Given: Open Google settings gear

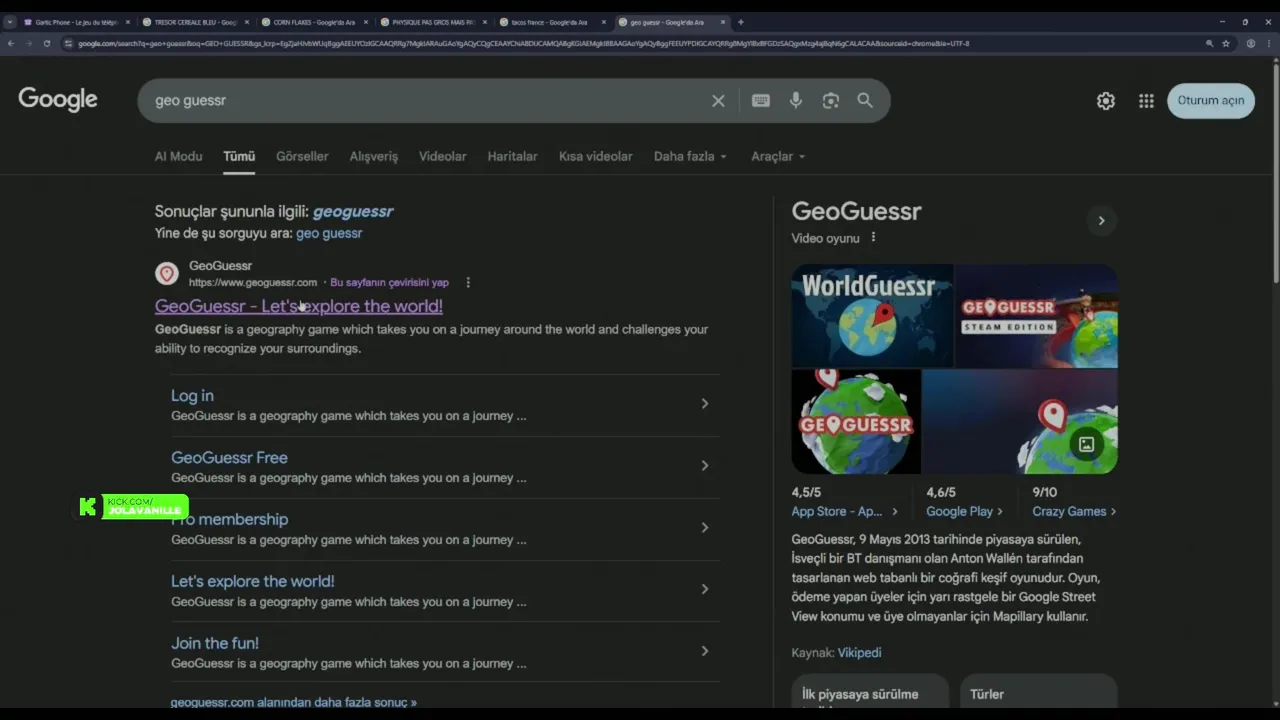Looking at the screenshot, I should click(1106, 101).
